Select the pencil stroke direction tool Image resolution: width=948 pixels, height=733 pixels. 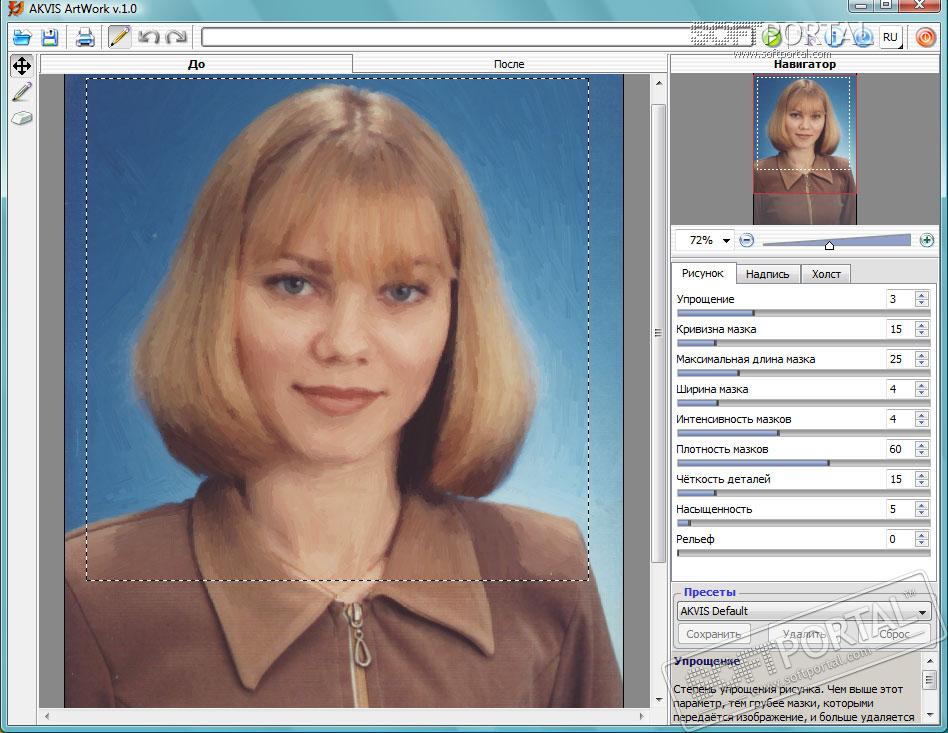pyautogui.click(x=22, y=92)
